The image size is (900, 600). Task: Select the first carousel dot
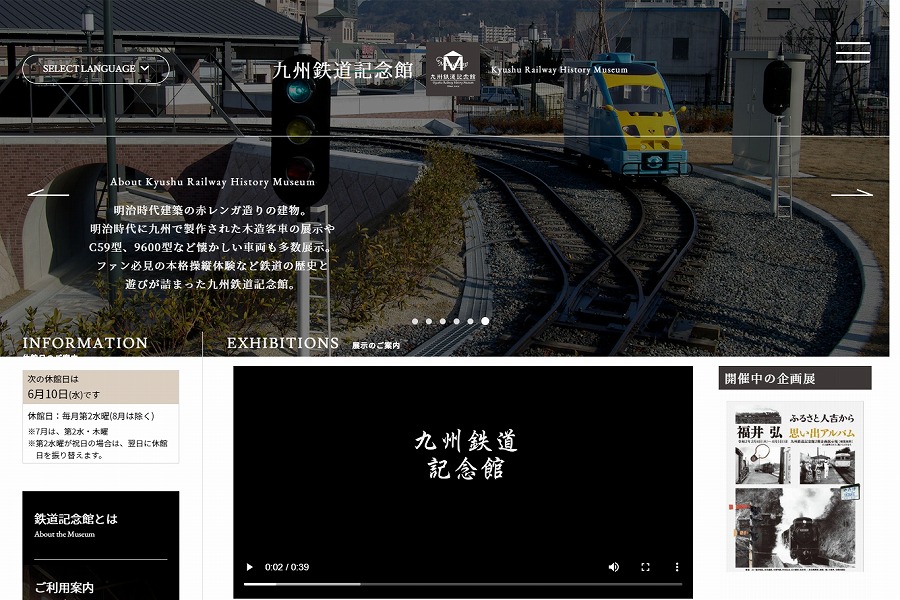point(415,322)
